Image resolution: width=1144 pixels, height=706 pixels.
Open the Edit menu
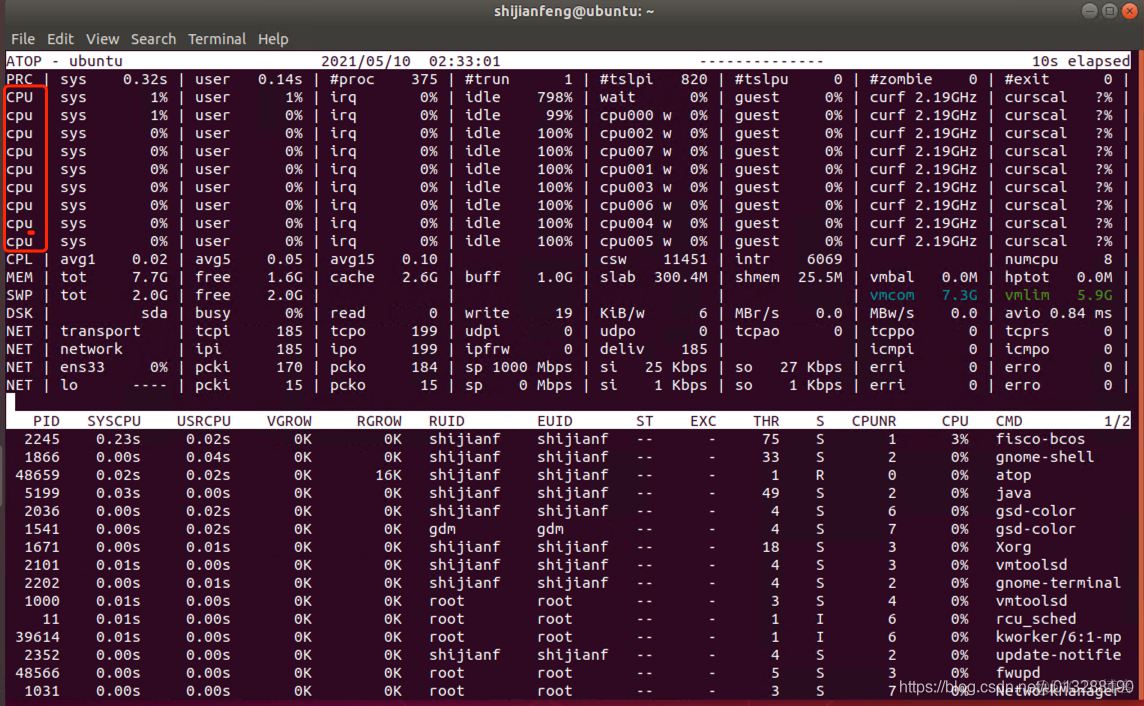coord(60,39)
